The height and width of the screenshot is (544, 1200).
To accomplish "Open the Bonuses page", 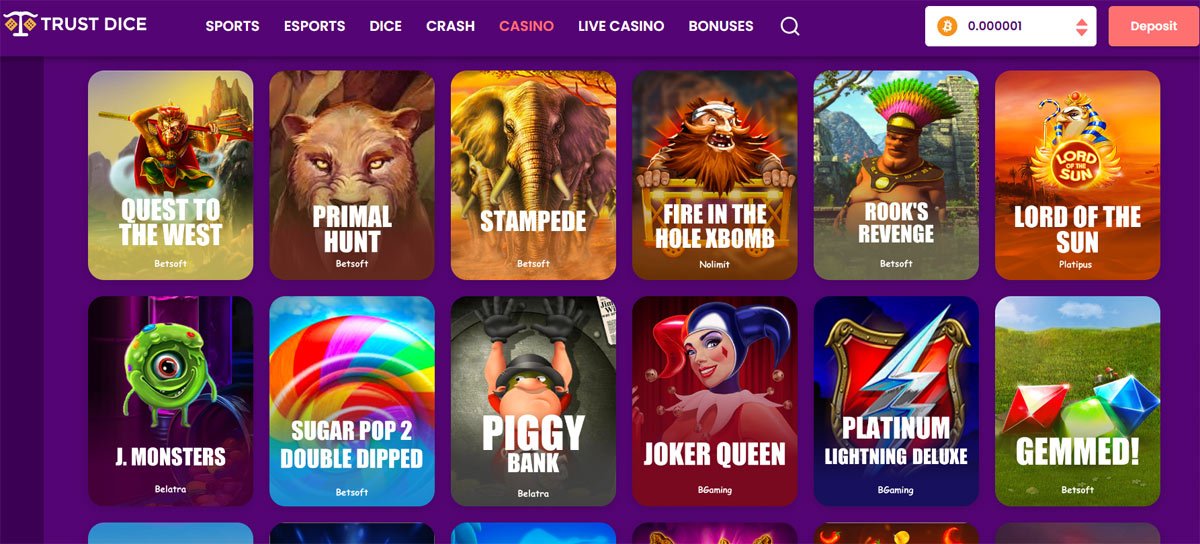I will pyautogui.click(x=721, y=26).
